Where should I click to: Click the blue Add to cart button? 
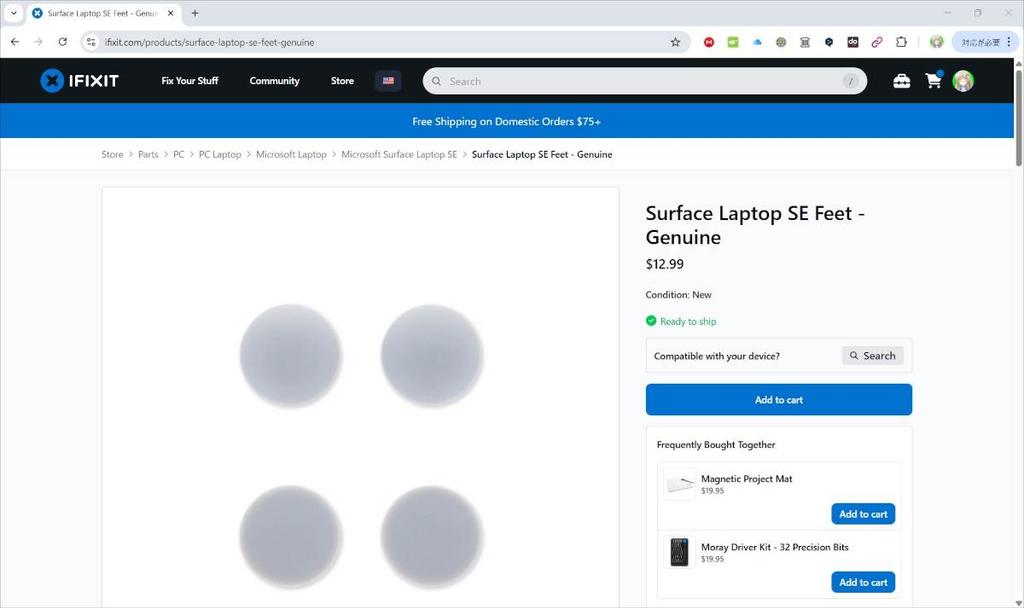click(x=778, y=400)
